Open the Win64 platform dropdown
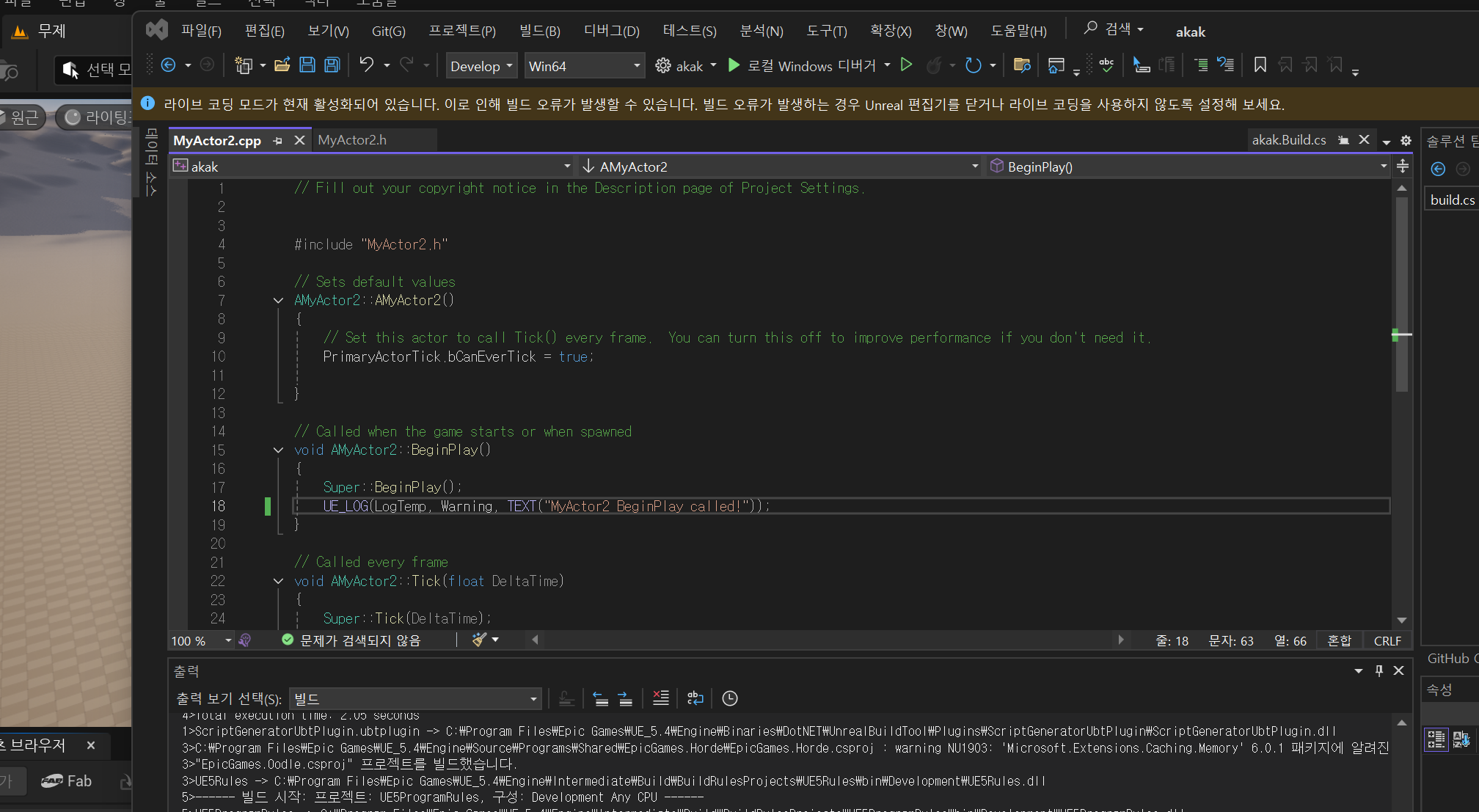 pos(585,66)
